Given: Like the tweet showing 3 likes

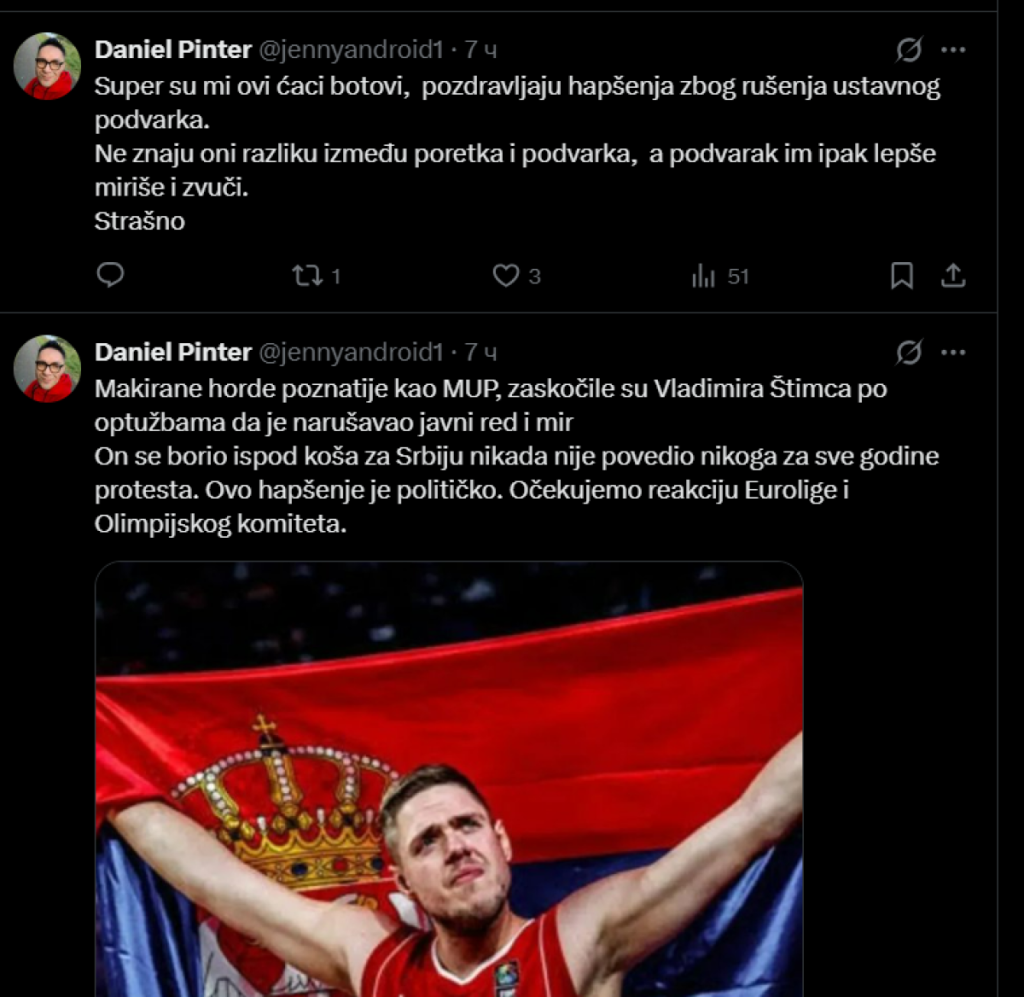Looking at the screenshot, I should (x=506, y=276).
